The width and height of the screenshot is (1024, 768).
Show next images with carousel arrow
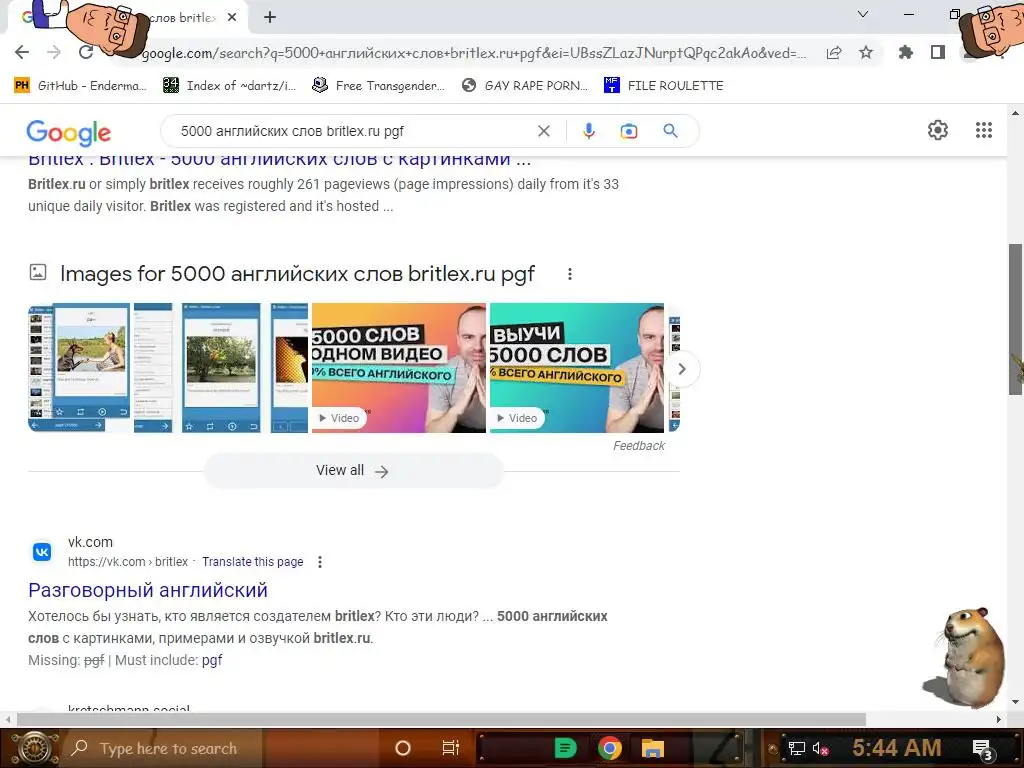[x=682, y=369]
